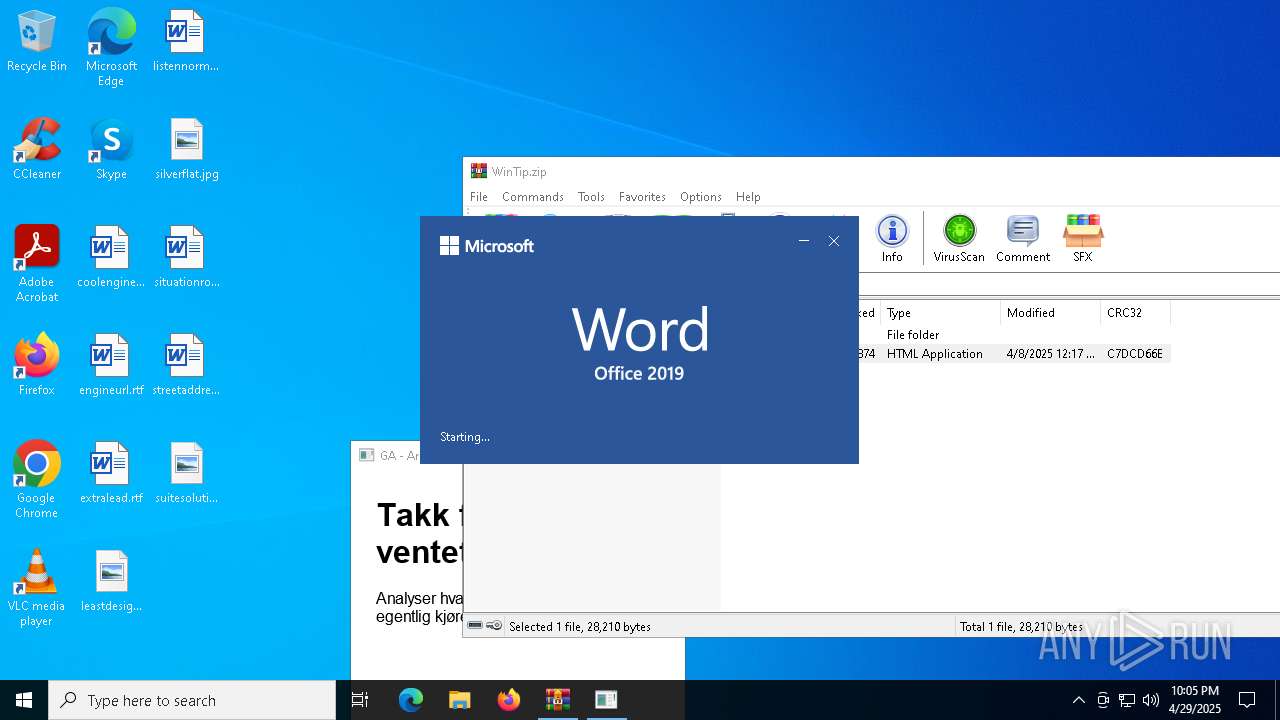Click the Info button in WinRAR toolbar

892,239
